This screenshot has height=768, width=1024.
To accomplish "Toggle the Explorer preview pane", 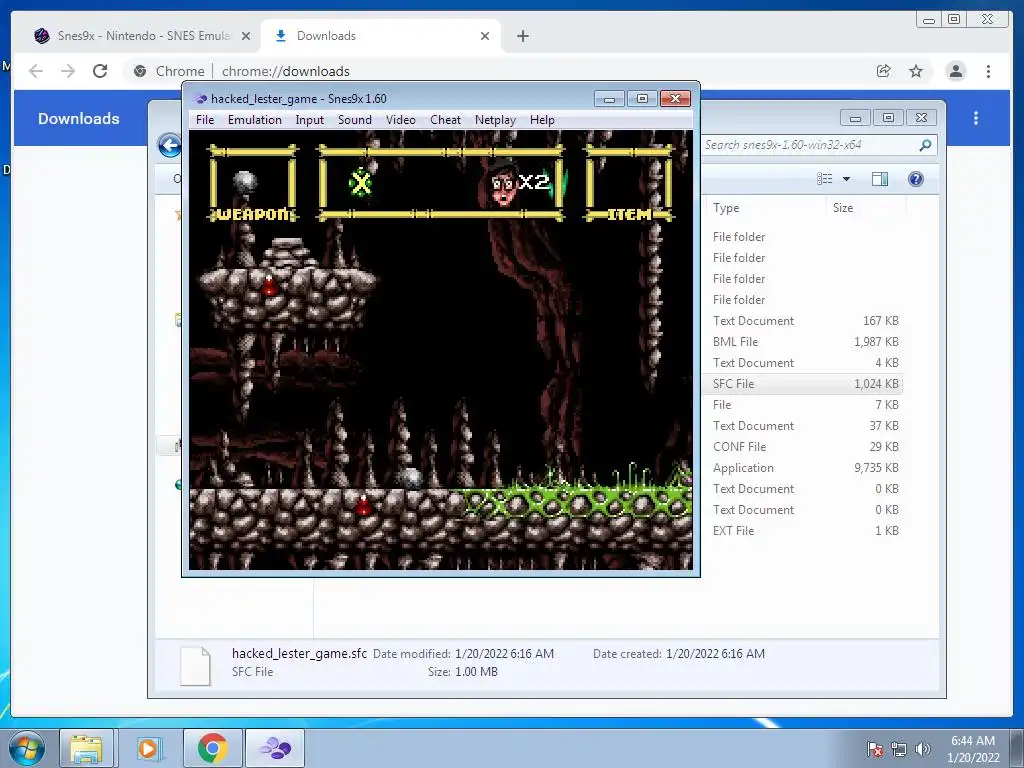I will point(880,179).
